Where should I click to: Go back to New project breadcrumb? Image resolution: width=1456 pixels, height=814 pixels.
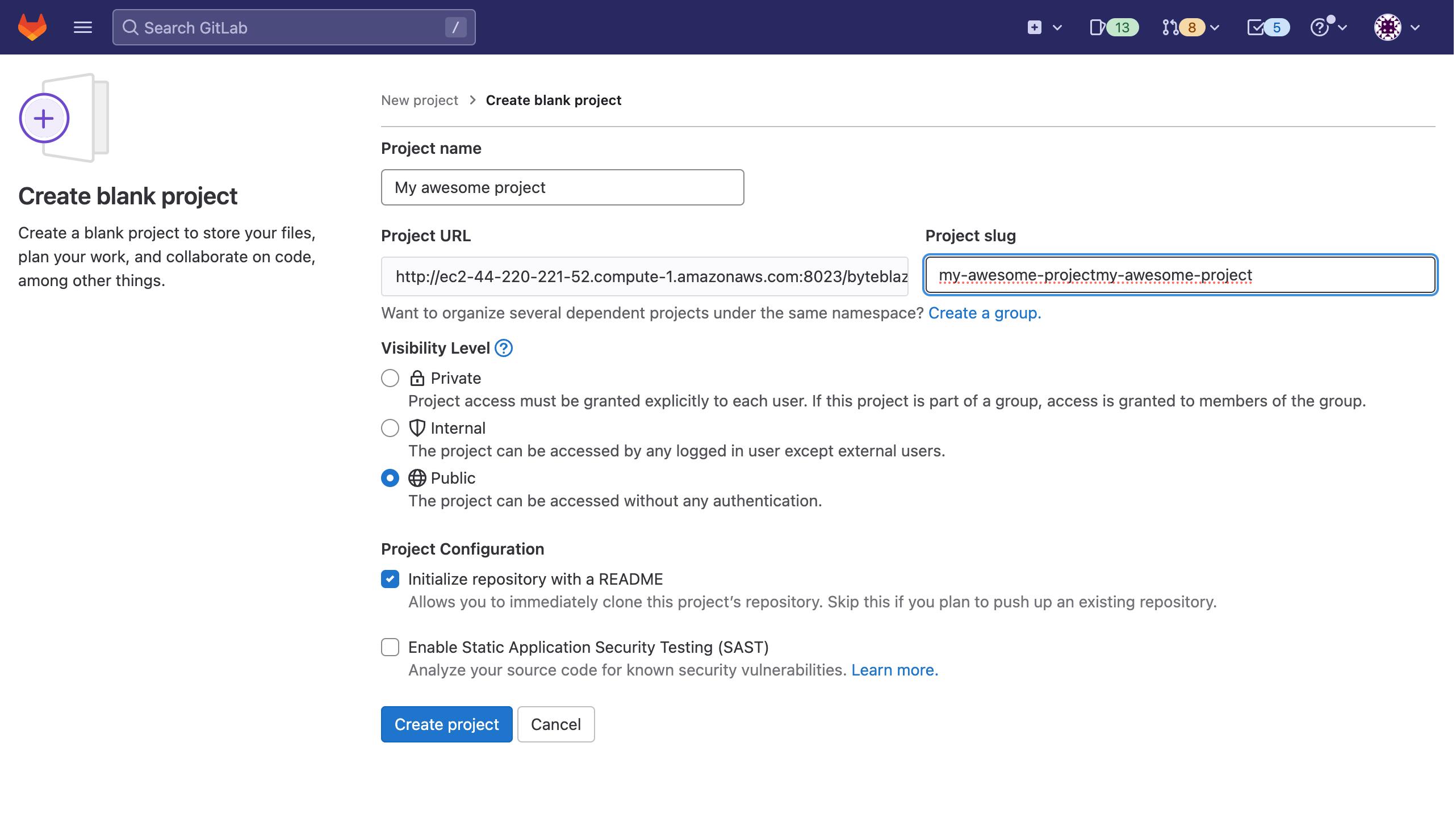(x=419, y=100)
